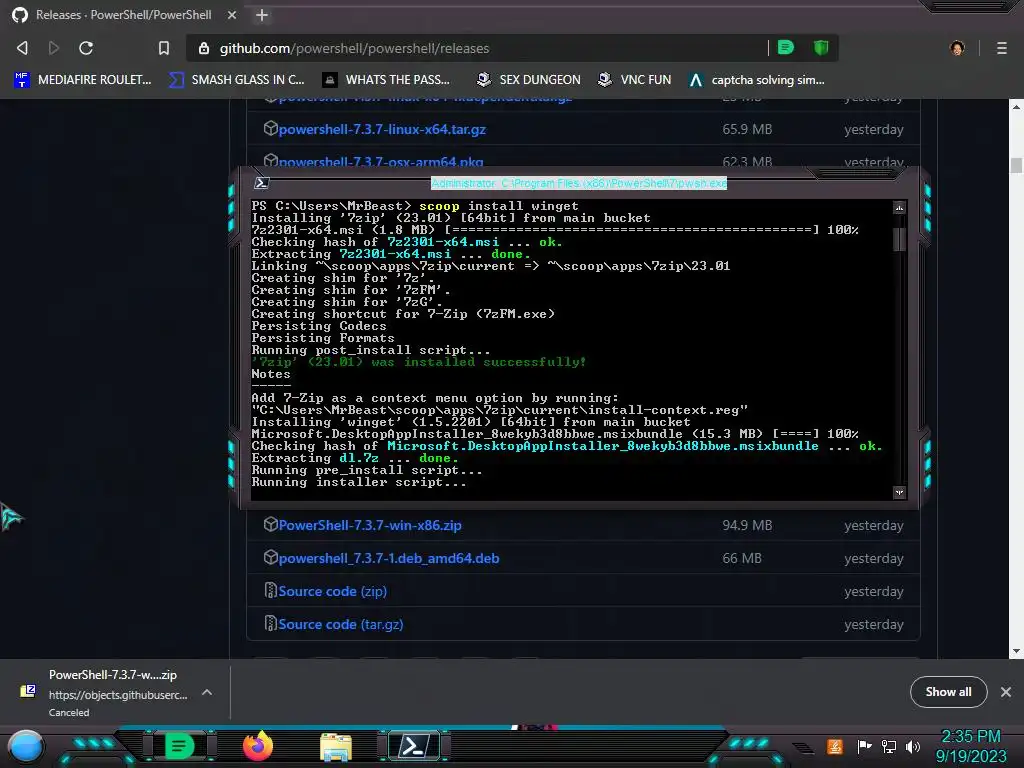The image size is (1024, 768).
Task: Open captcha solving sim... bookmark
Action: [x=758, y=80]
